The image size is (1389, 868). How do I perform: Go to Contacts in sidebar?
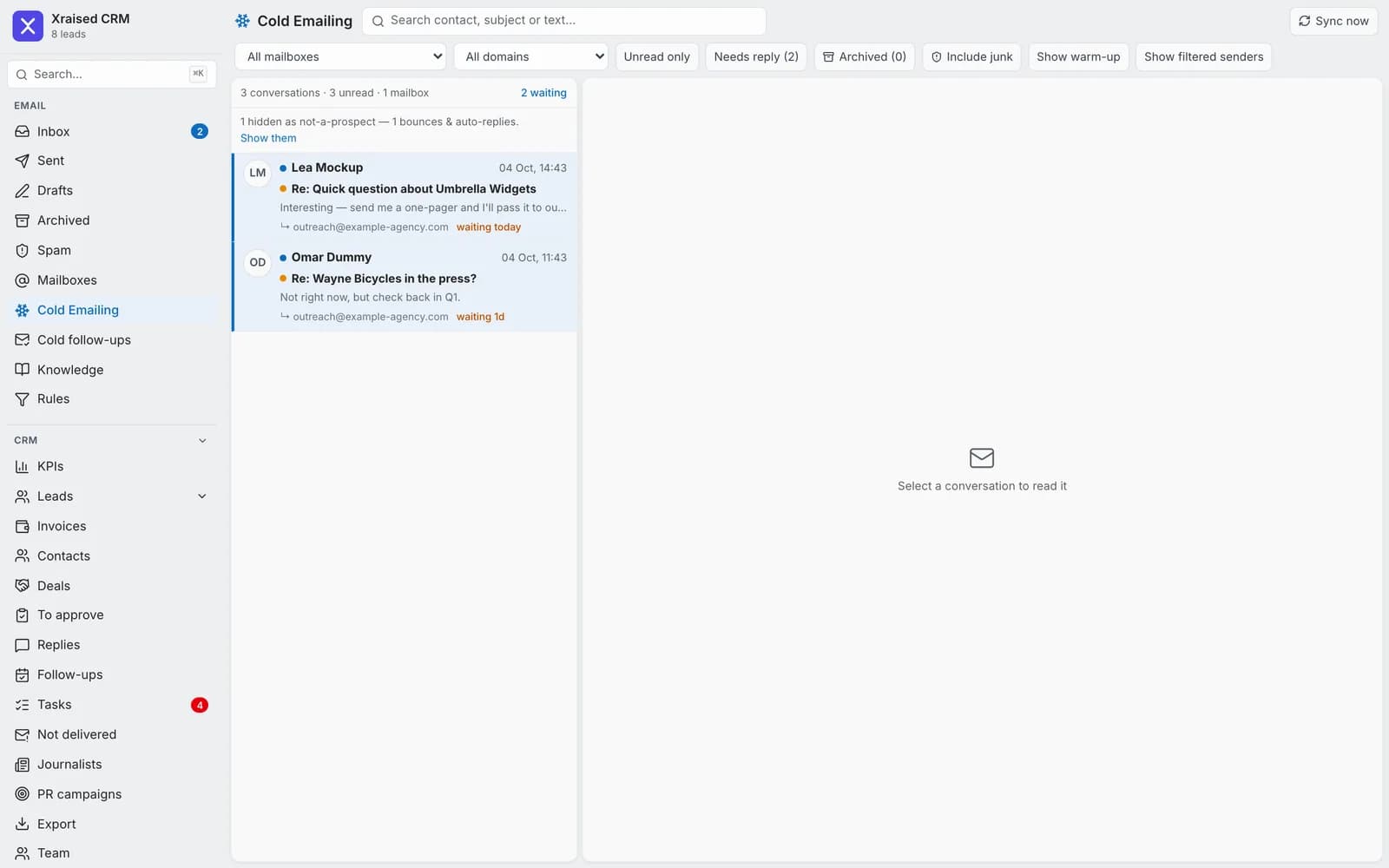tap(111, 556)
